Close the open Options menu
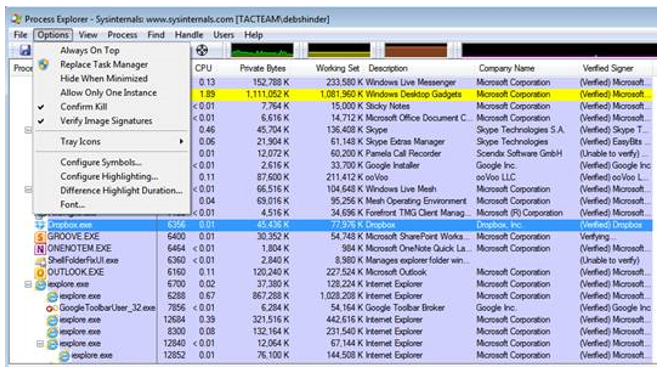This screenshot has width=662, height=369. pos(53,35)
